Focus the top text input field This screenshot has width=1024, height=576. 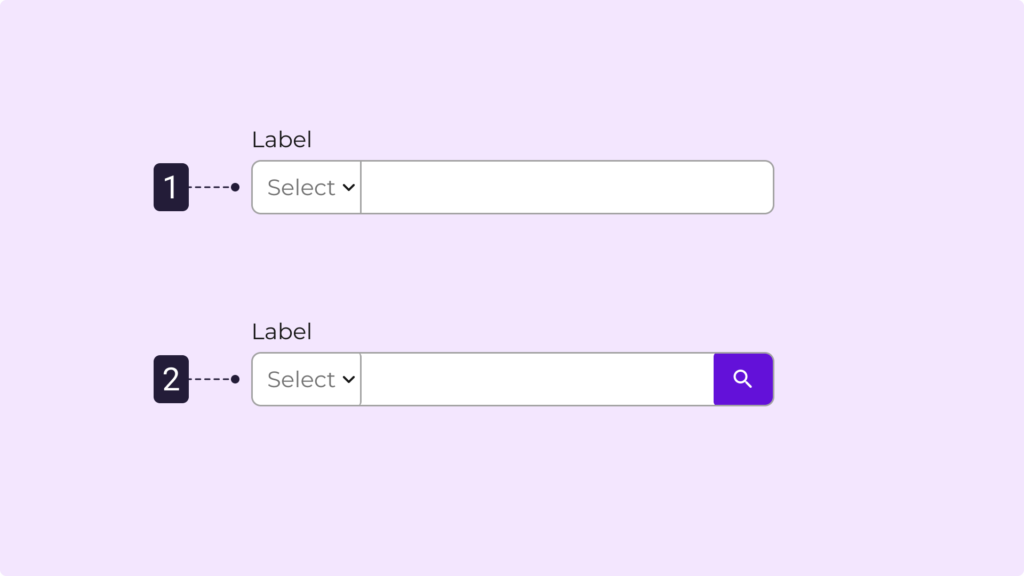(566, 187)
